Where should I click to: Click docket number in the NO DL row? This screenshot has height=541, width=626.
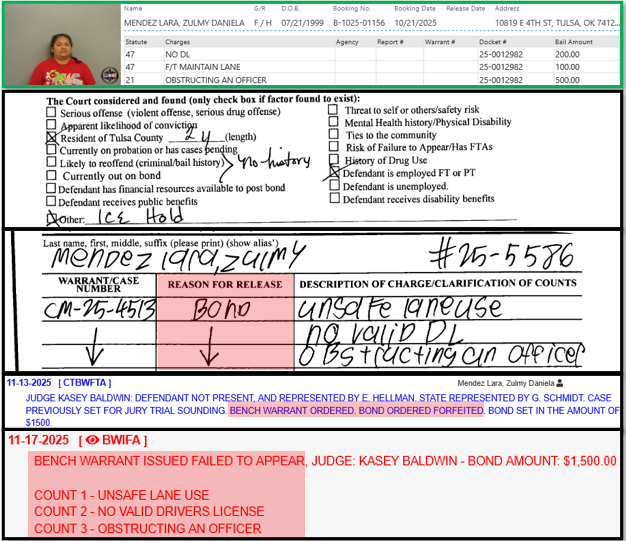click(x=501, y=54)
